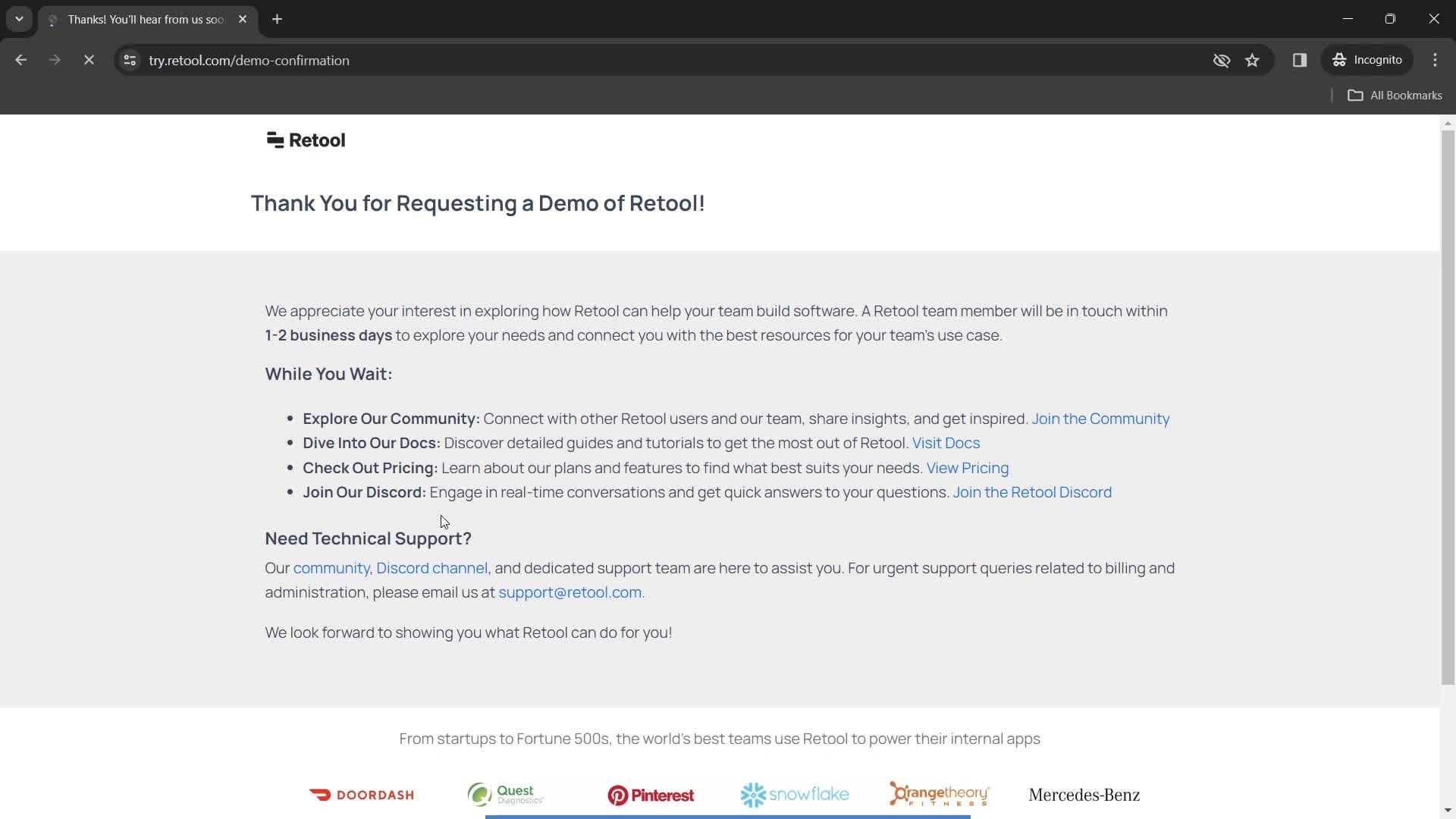Click the camera/screenshot blocked icon

(1221, 60)
